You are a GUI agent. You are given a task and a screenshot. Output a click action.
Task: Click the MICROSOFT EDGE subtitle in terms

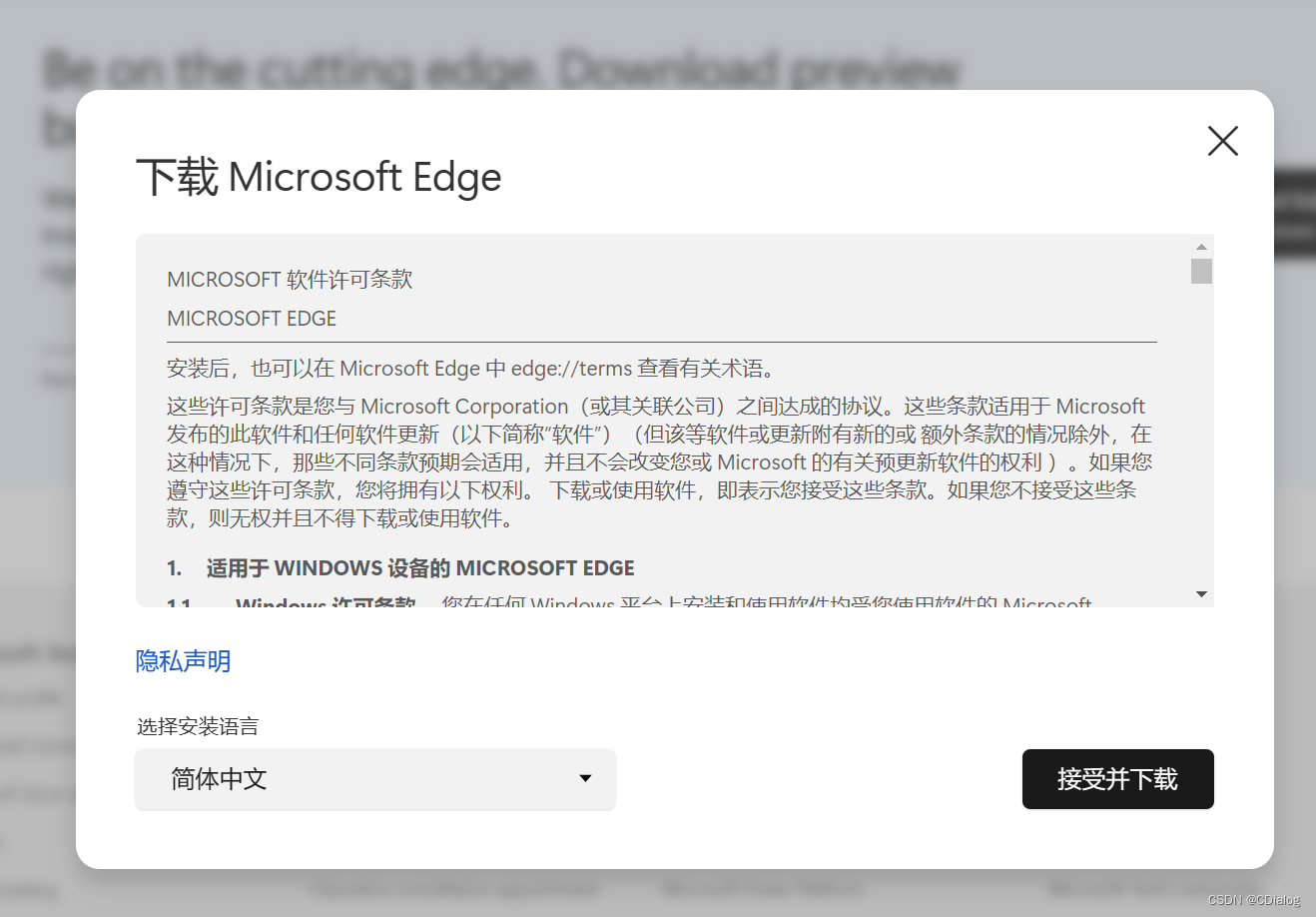click(x=251, y=318)
